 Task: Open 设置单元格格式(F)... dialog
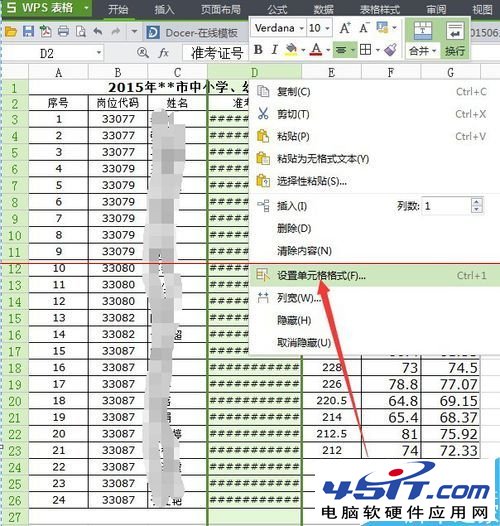pos(374,275)
